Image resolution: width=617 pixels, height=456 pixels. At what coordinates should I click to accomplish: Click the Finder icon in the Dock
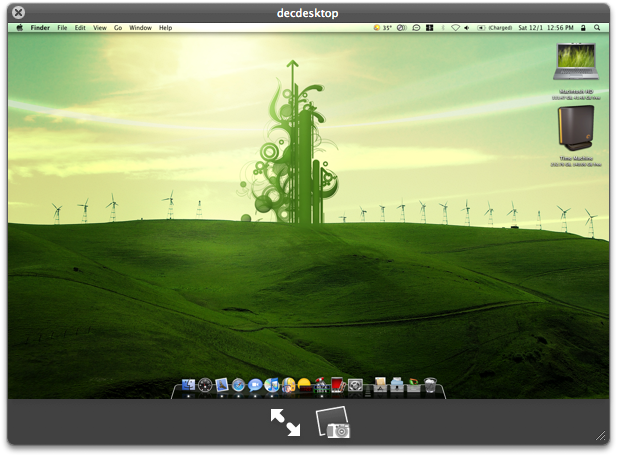[188, 385]
